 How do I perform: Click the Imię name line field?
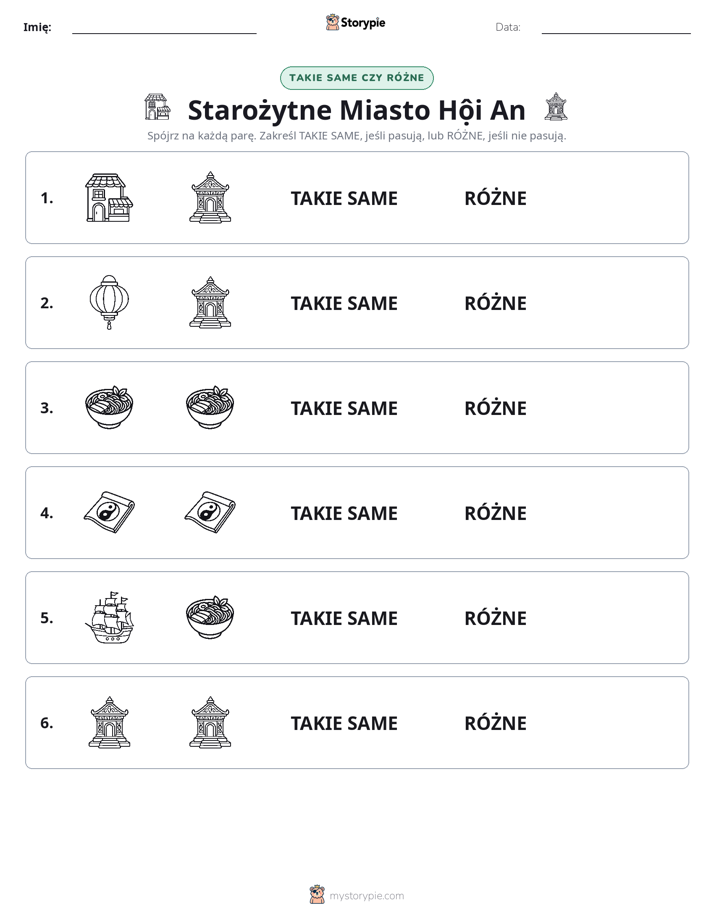164,27
